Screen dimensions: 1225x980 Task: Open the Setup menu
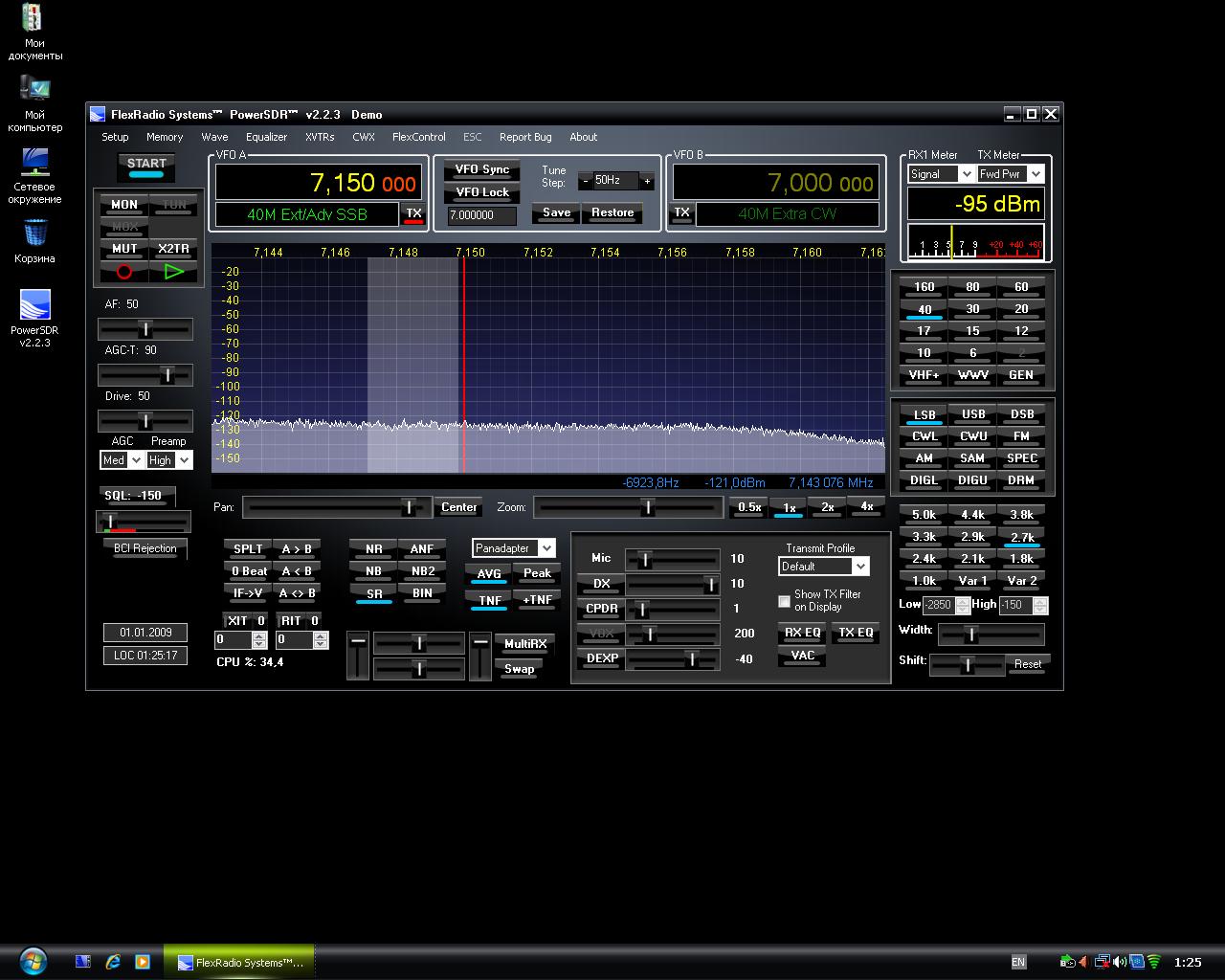pyautogui.click(x=115, y=137)
